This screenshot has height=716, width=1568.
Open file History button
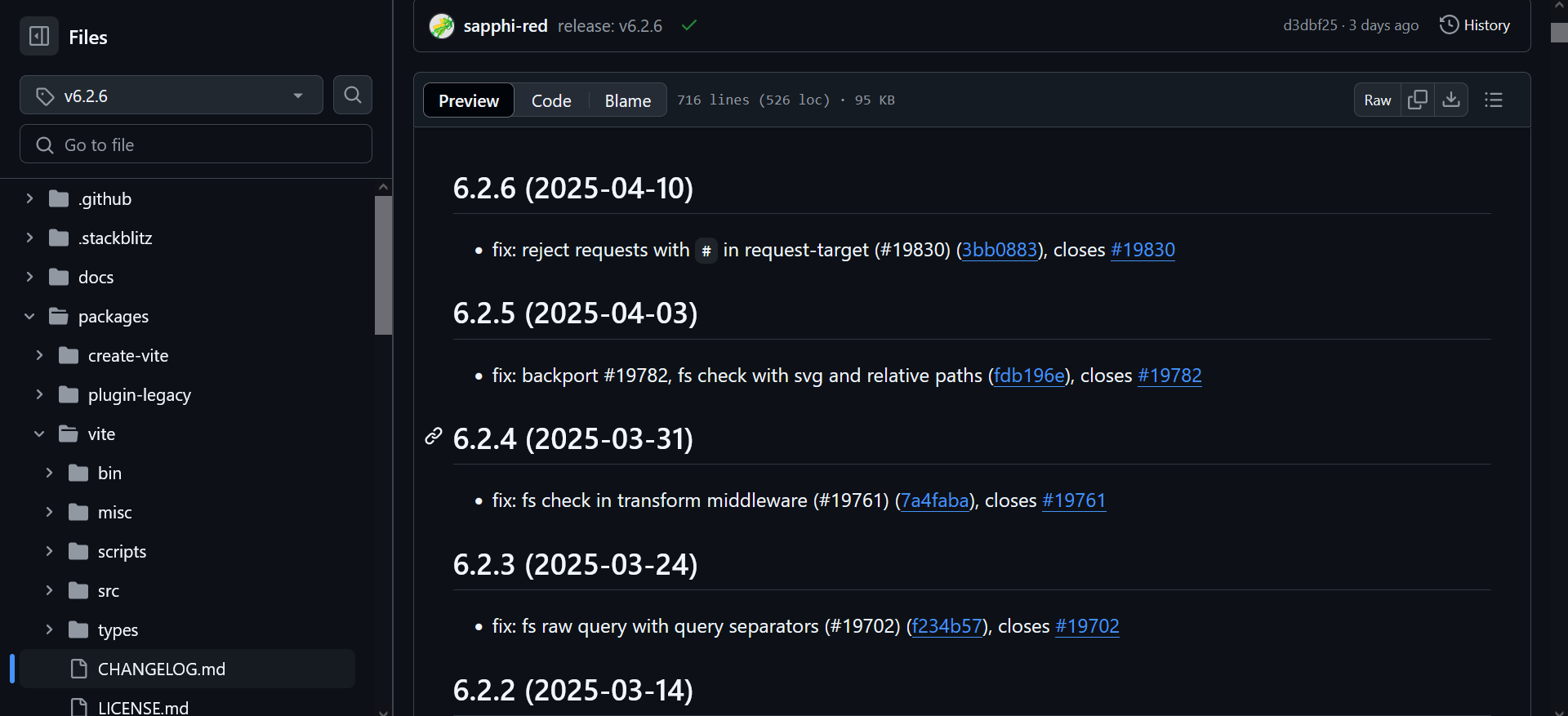coord(1475,25)
